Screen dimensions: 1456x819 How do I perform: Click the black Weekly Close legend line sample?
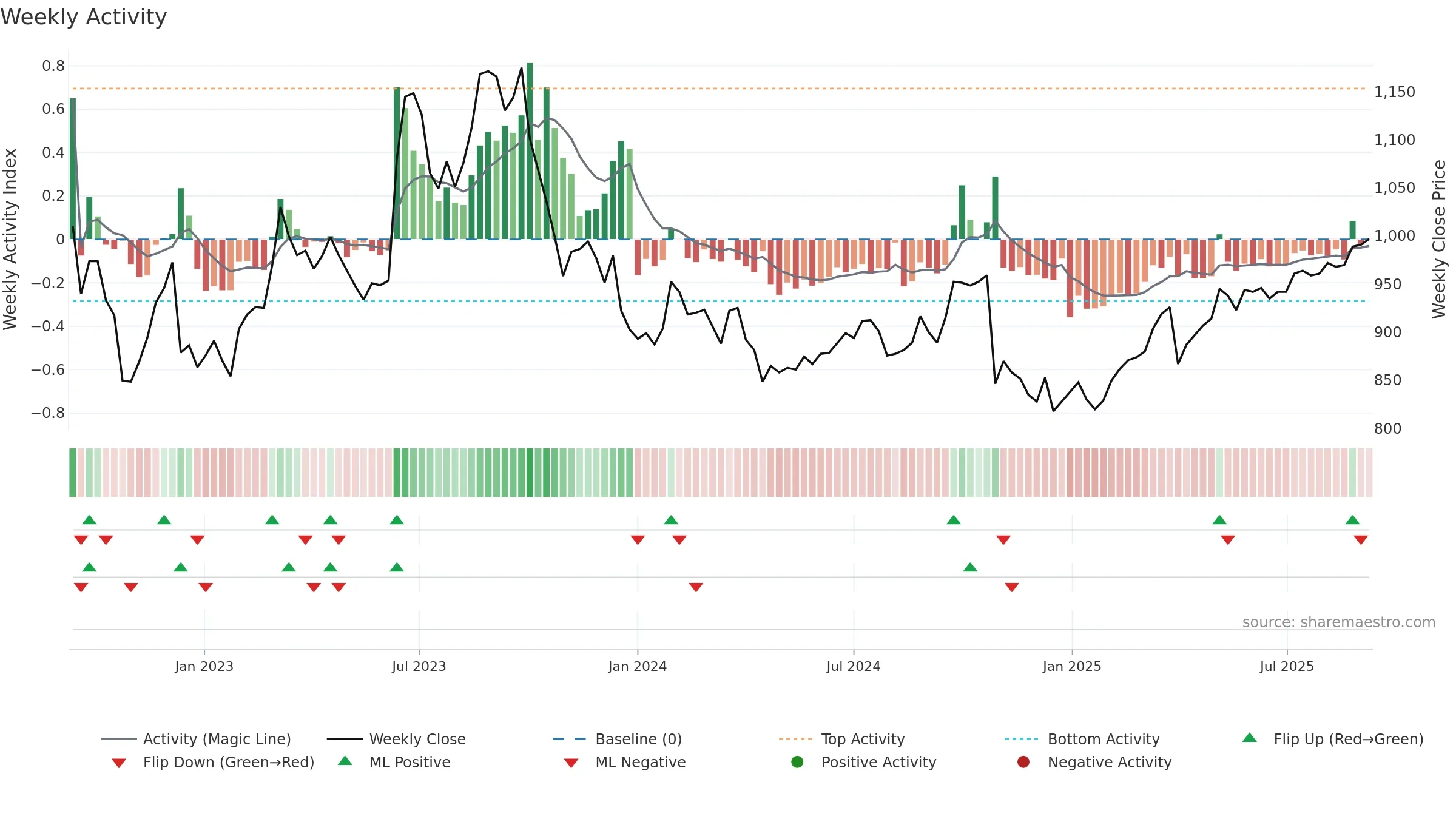[345, 739]
